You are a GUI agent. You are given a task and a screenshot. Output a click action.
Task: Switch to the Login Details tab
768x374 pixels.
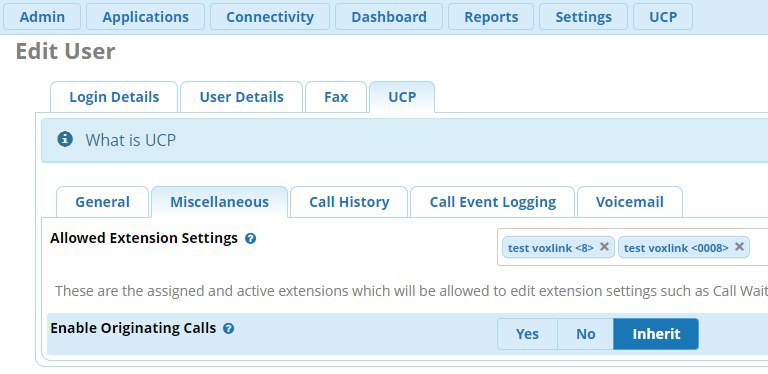[x=114, y=97]
